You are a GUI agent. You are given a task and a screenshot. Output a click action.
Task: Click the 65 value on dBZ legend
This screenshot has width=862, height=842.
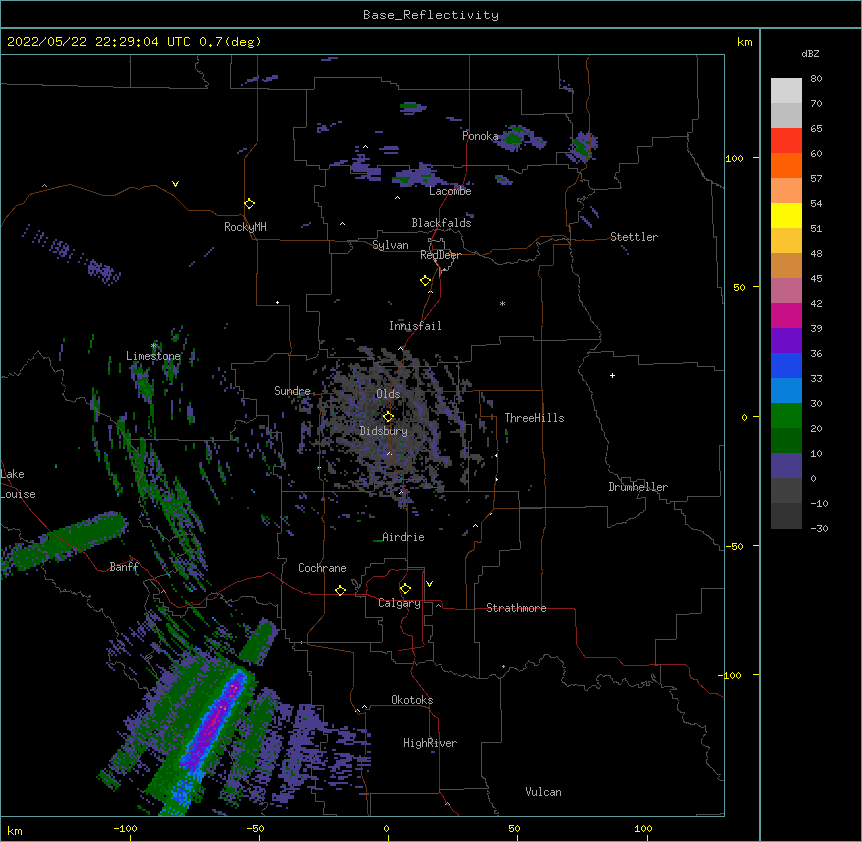point(816,129)
